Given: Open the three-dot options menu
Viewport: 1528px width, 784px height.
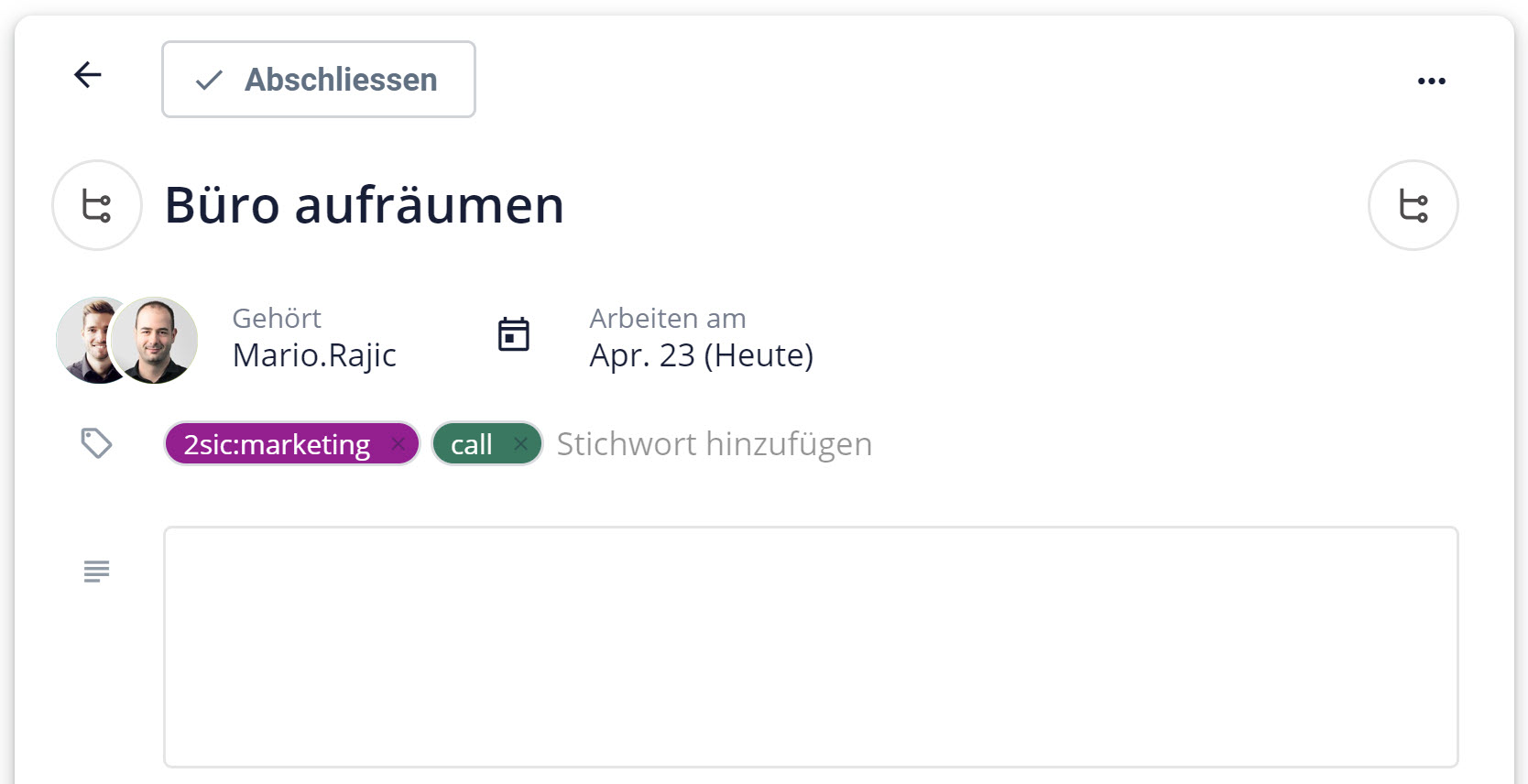Looking at the screenshot, I should [x=1431, y=80].
